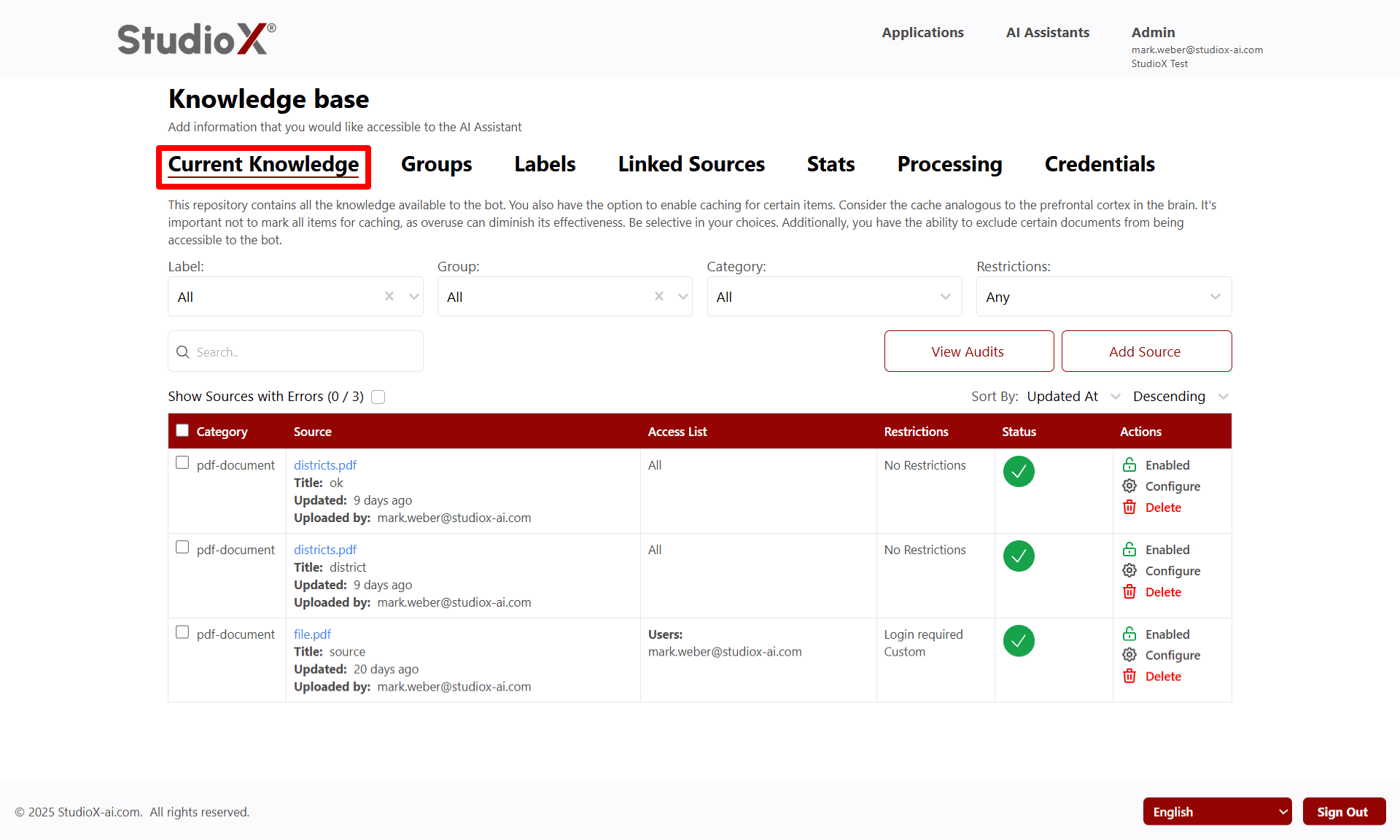
Task: Open the Processing tab
Action: tap(949, 164)
